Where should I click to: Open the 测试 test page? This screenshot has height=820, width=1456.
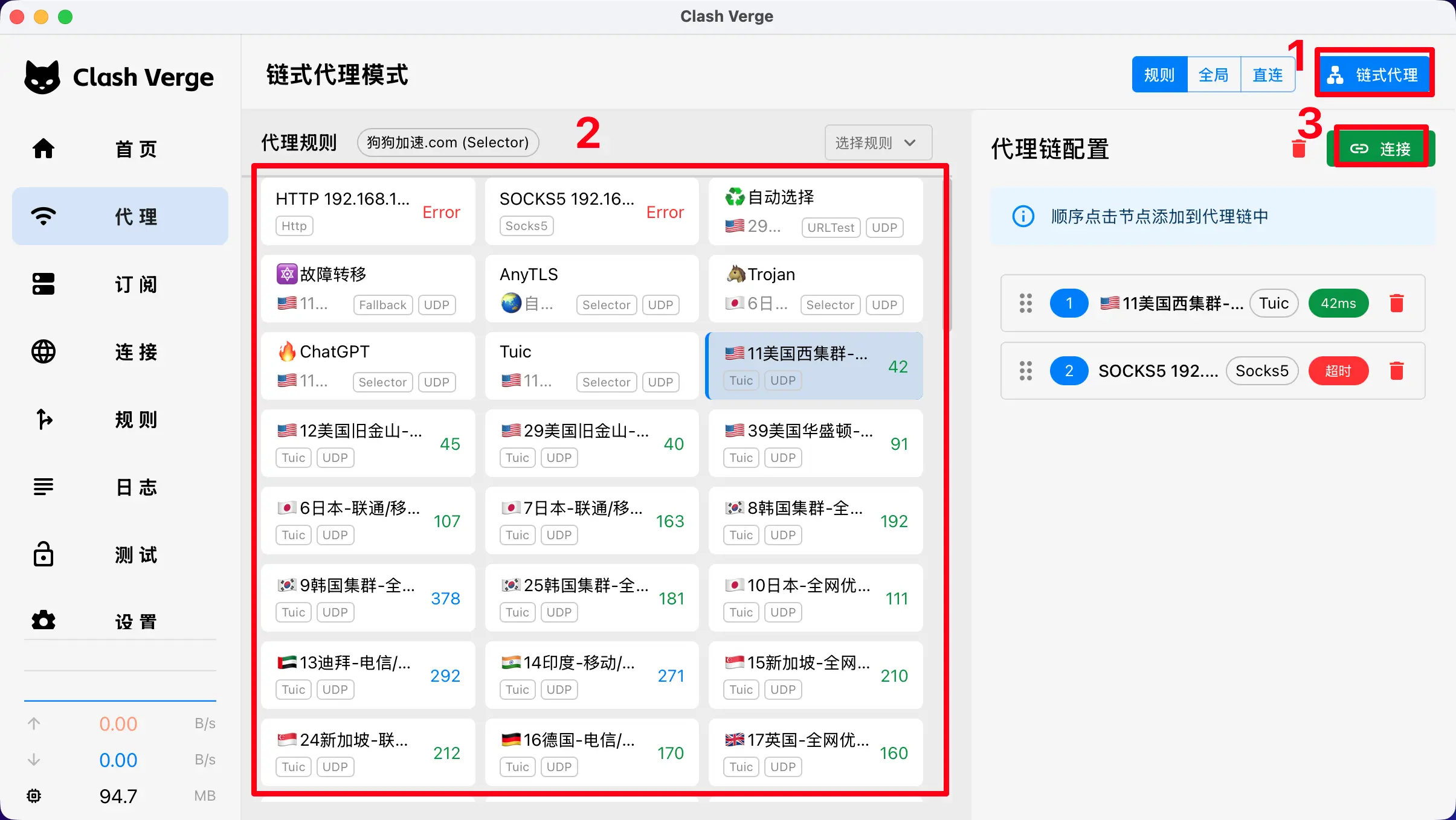pyautogui.click(x=120, y=554)
